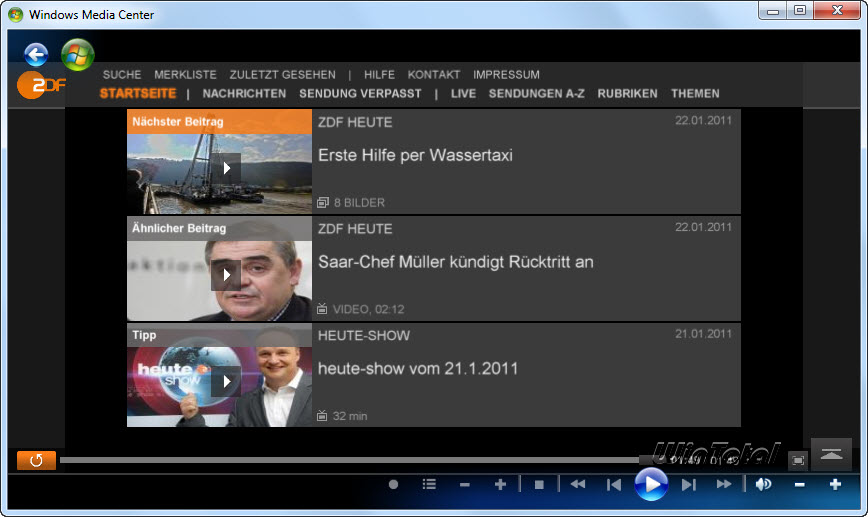Collapse panel with the up-arrow button

[x=831, y=454]
